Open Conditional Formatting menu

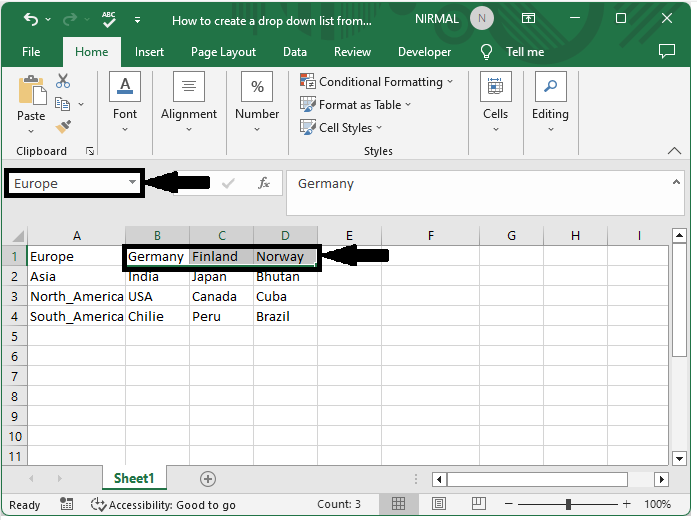click(376, 82)
